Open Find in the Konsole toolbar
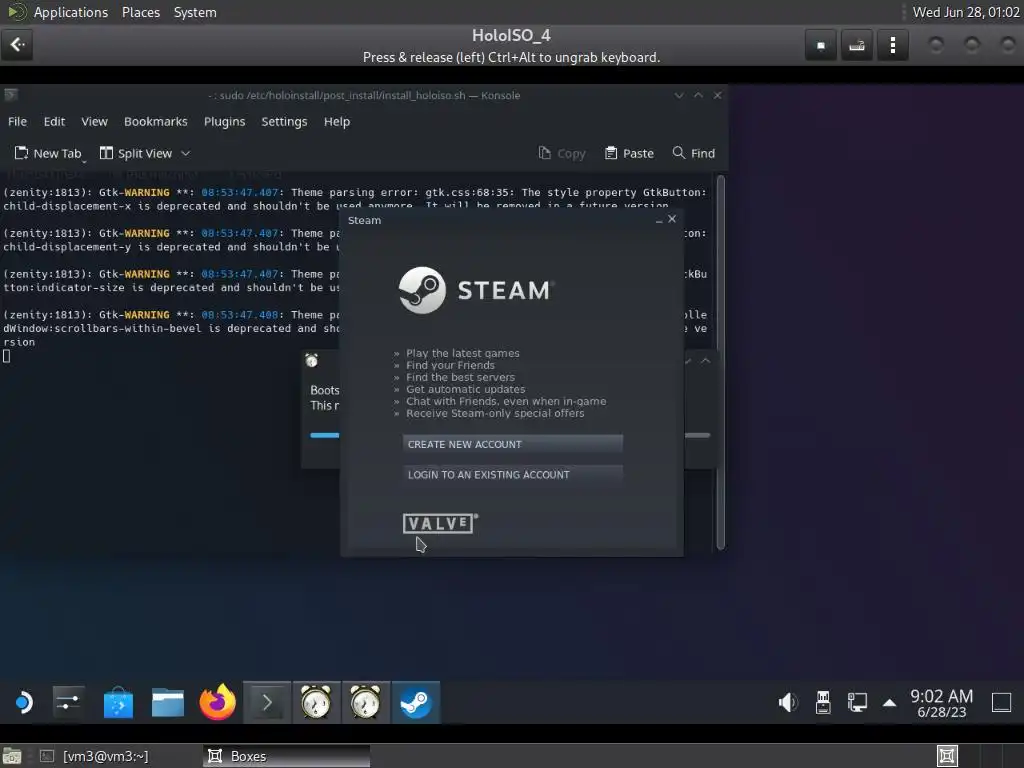The image size is (1024, 768). [x=694, y=153]
